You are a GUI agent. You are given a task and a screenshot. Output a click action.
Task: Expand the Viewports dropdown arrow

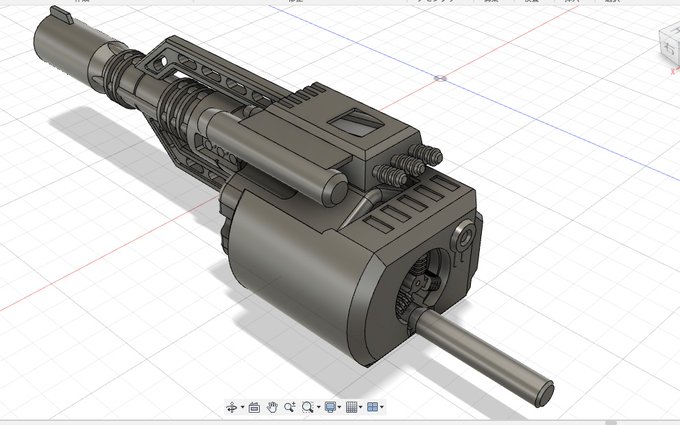coord(382,407)
